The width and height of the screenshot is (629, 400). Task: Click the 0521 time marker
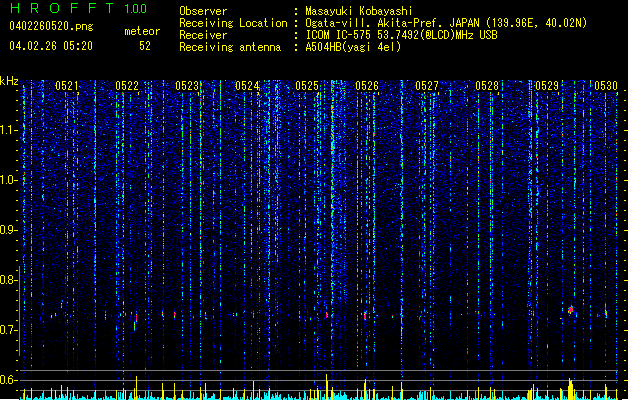click(67, 86)
